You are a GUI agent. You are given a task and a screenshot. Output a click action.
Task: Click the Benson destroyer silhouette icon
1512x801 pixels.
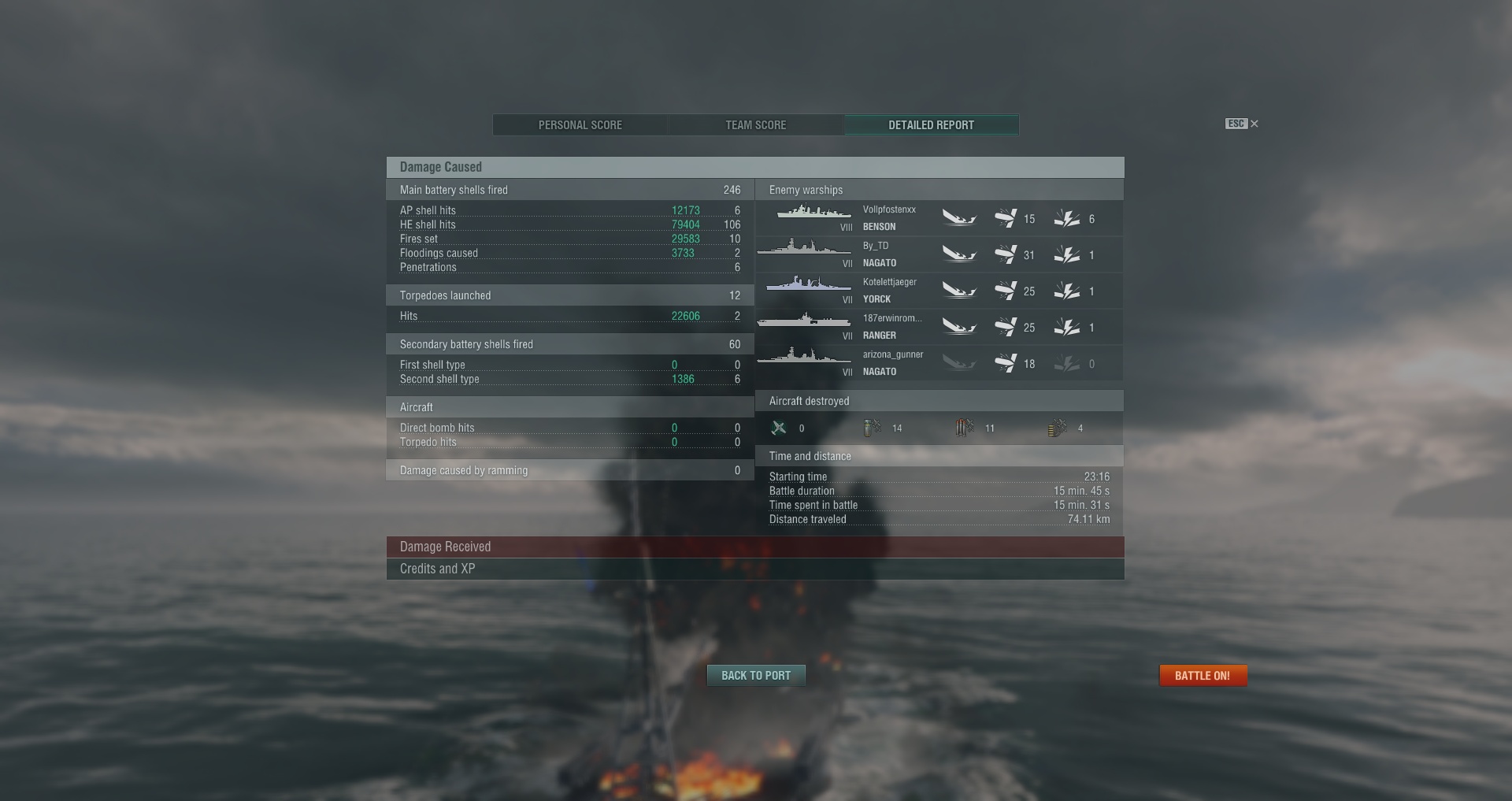[813, 212]
